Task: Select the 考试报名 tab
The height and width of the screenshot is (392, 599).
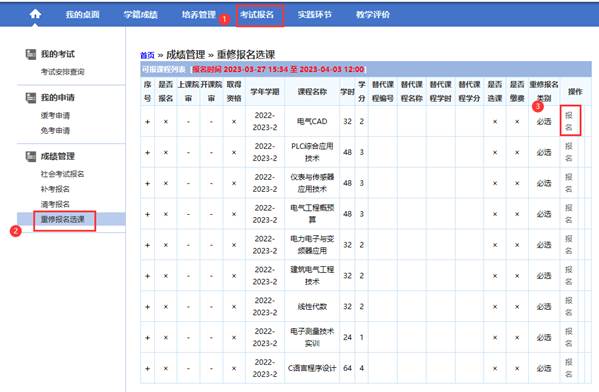Action: pyautogui.click(x=257, y=15)
